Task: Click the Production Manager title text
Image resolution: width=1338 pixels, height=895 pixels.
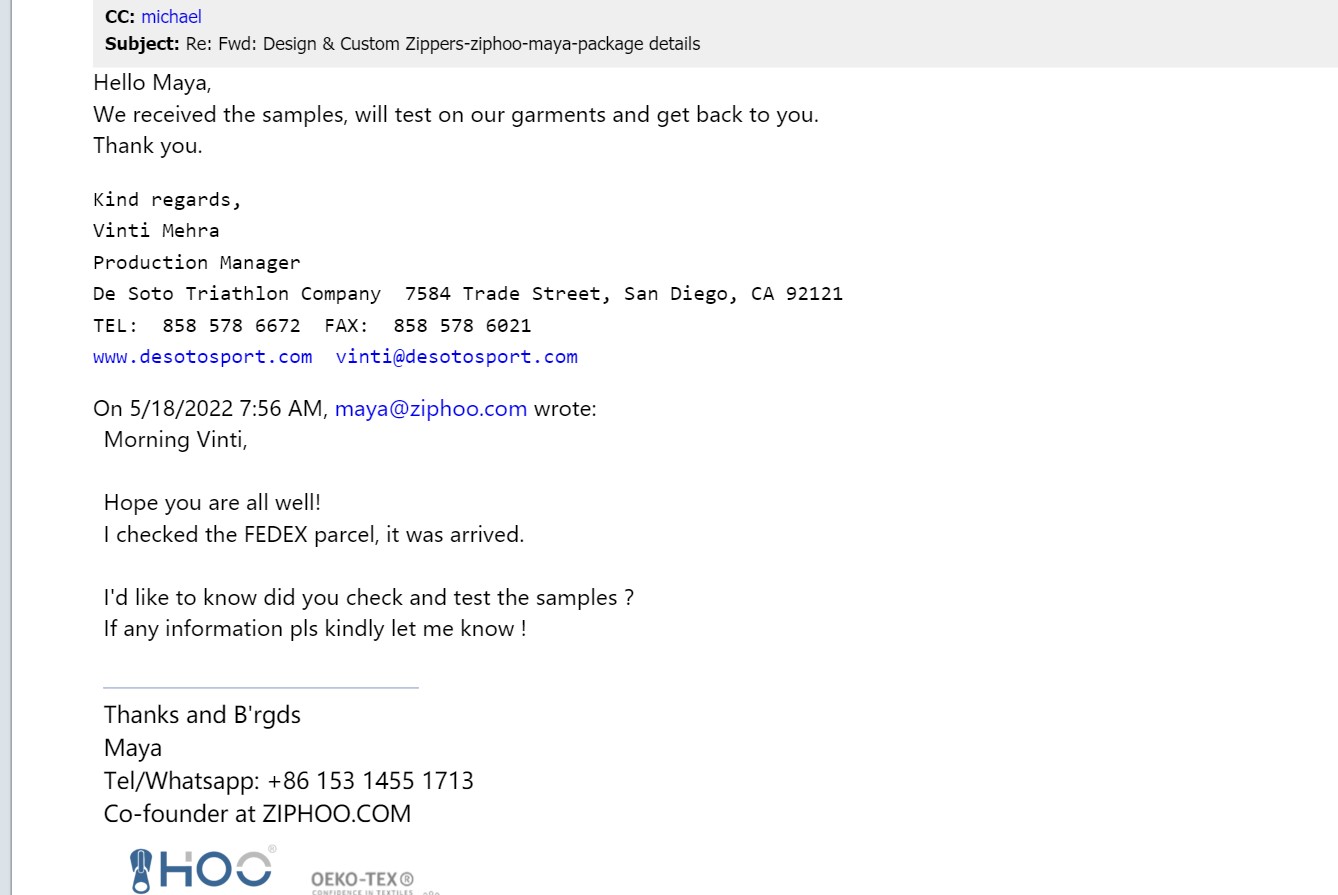Action: coord(196,263)
